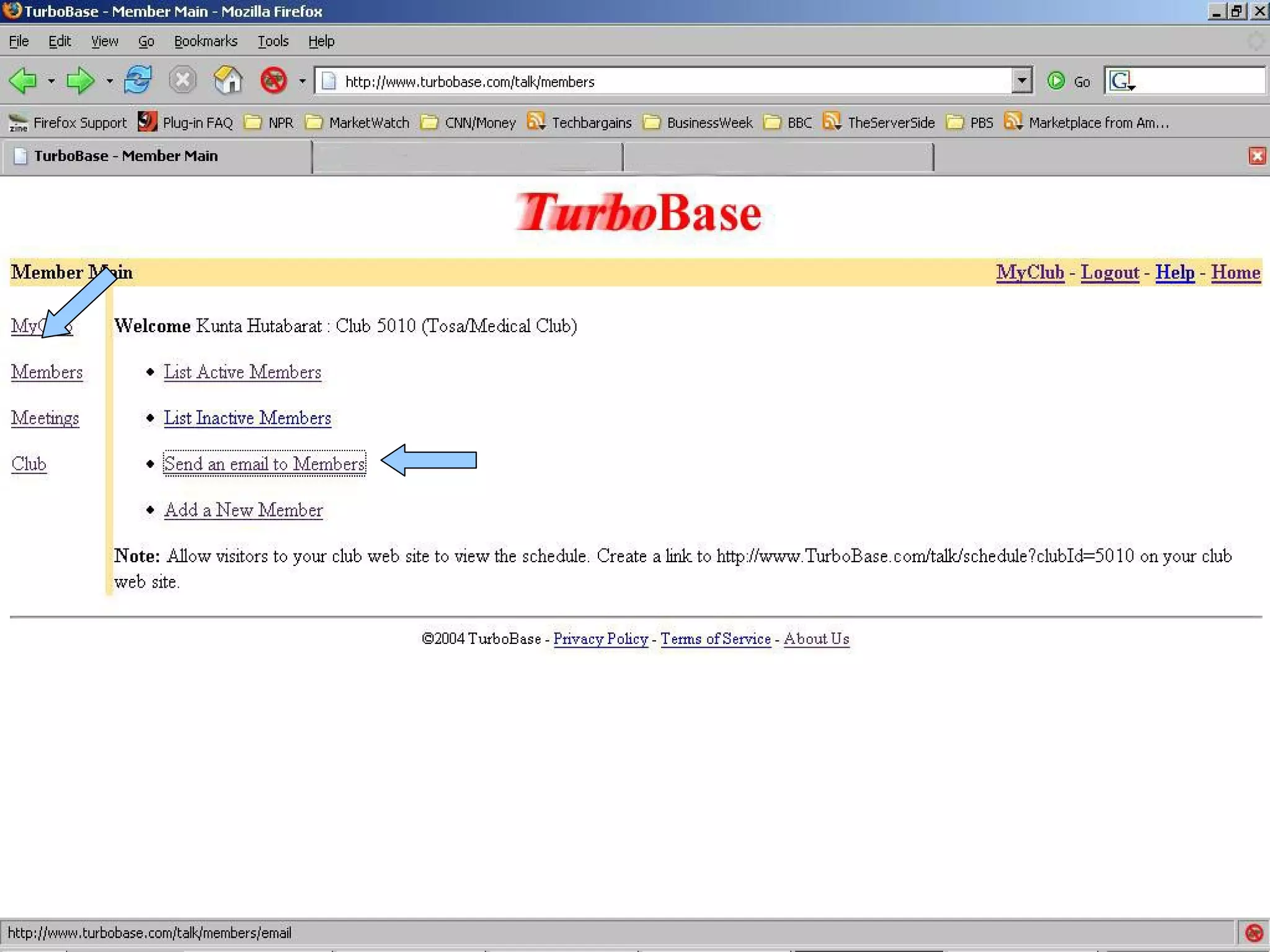Open the List Inactive Members link
1270x952 pixels.
coord(247,418)
